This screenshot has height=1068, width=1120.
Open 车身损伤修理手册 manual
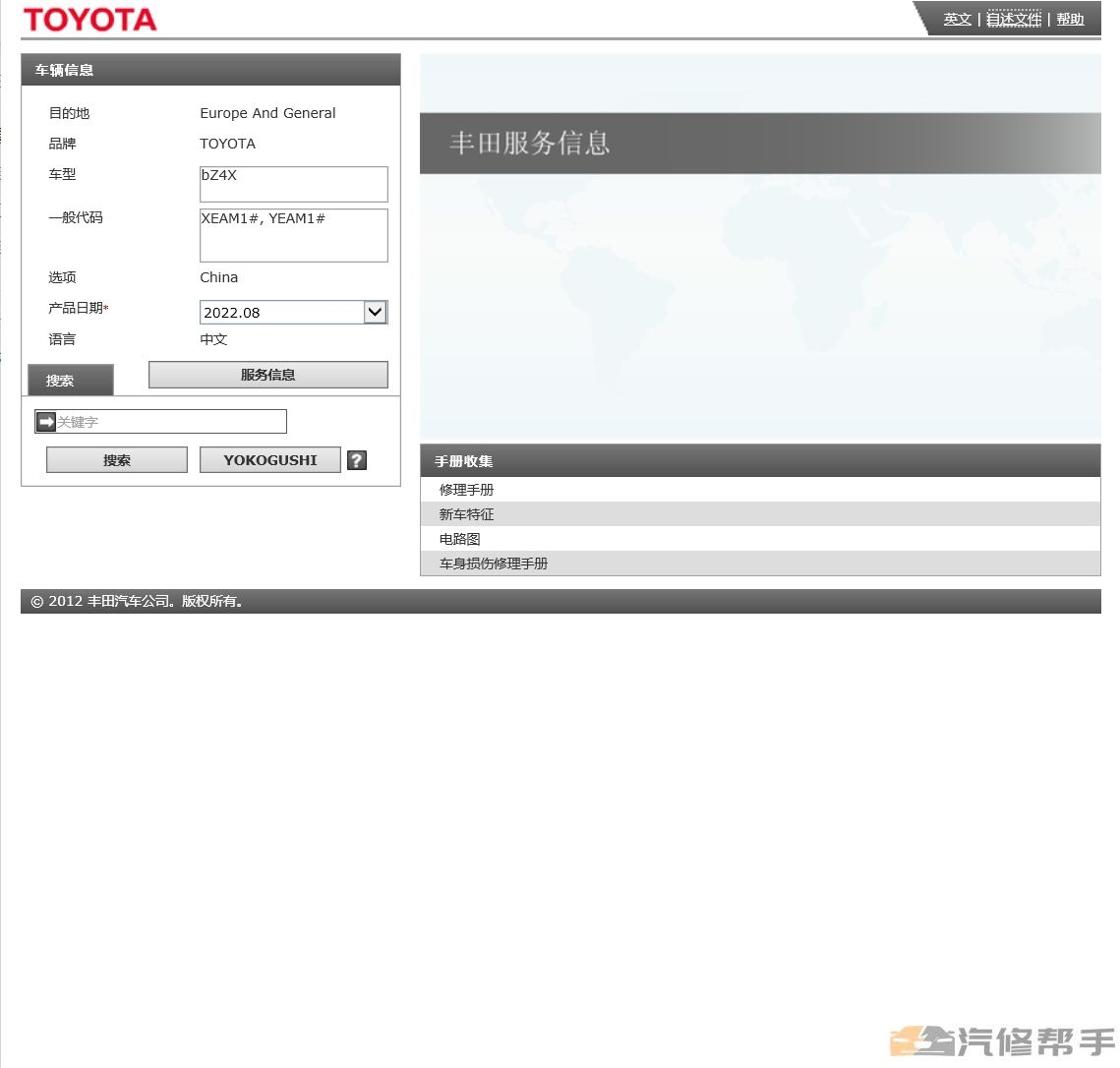tap(760, 563)
